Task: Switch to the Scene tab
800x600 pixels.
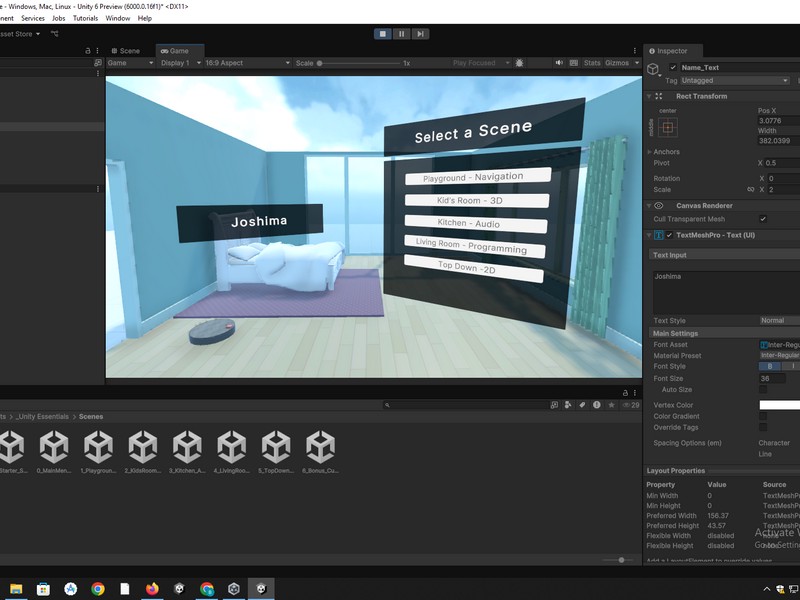Action: [x=126, y=50]
